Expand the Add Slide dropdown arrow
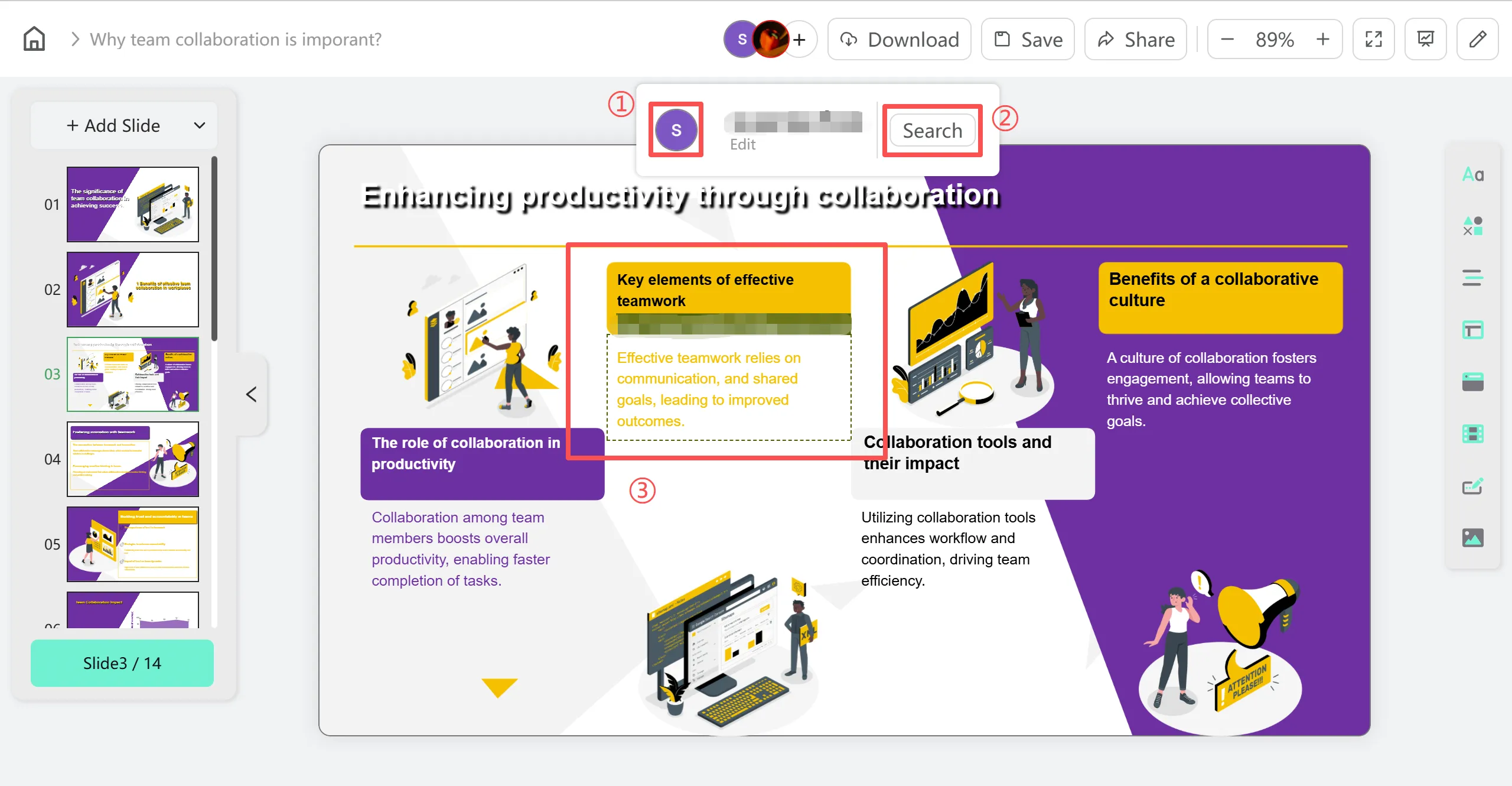Viewport: 1512px width, 786px height. pos(200,125)
